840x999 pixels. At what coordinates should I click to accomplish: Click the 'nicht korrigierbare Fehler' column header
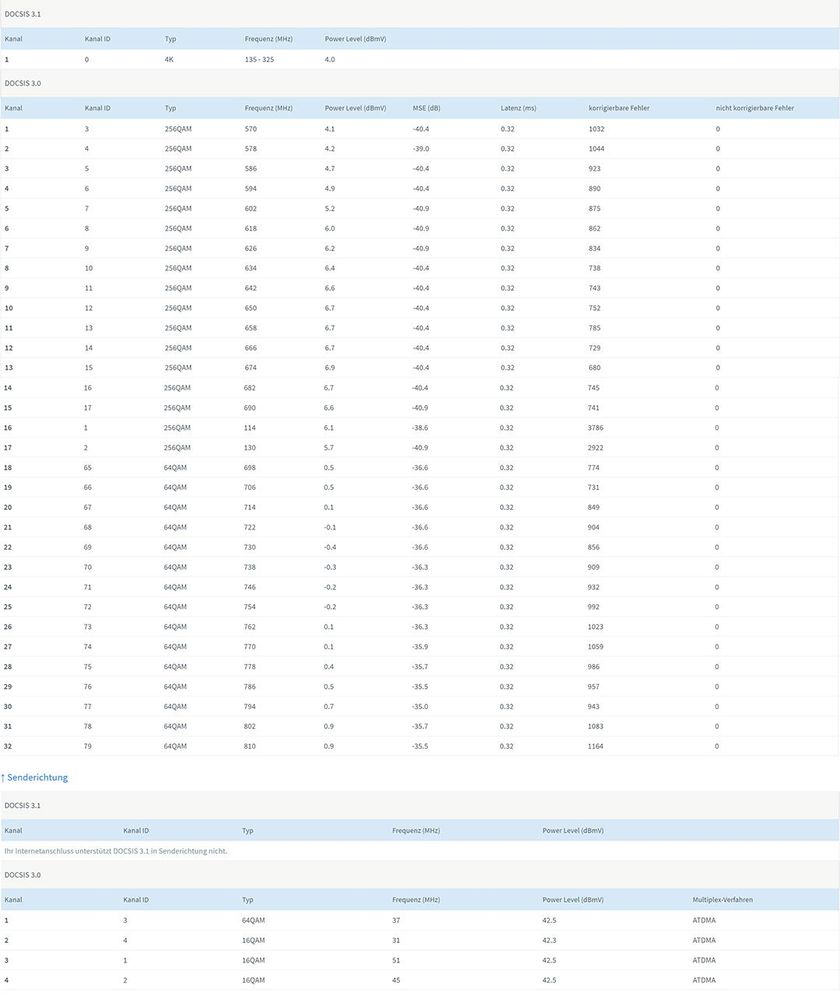(755, 108)
